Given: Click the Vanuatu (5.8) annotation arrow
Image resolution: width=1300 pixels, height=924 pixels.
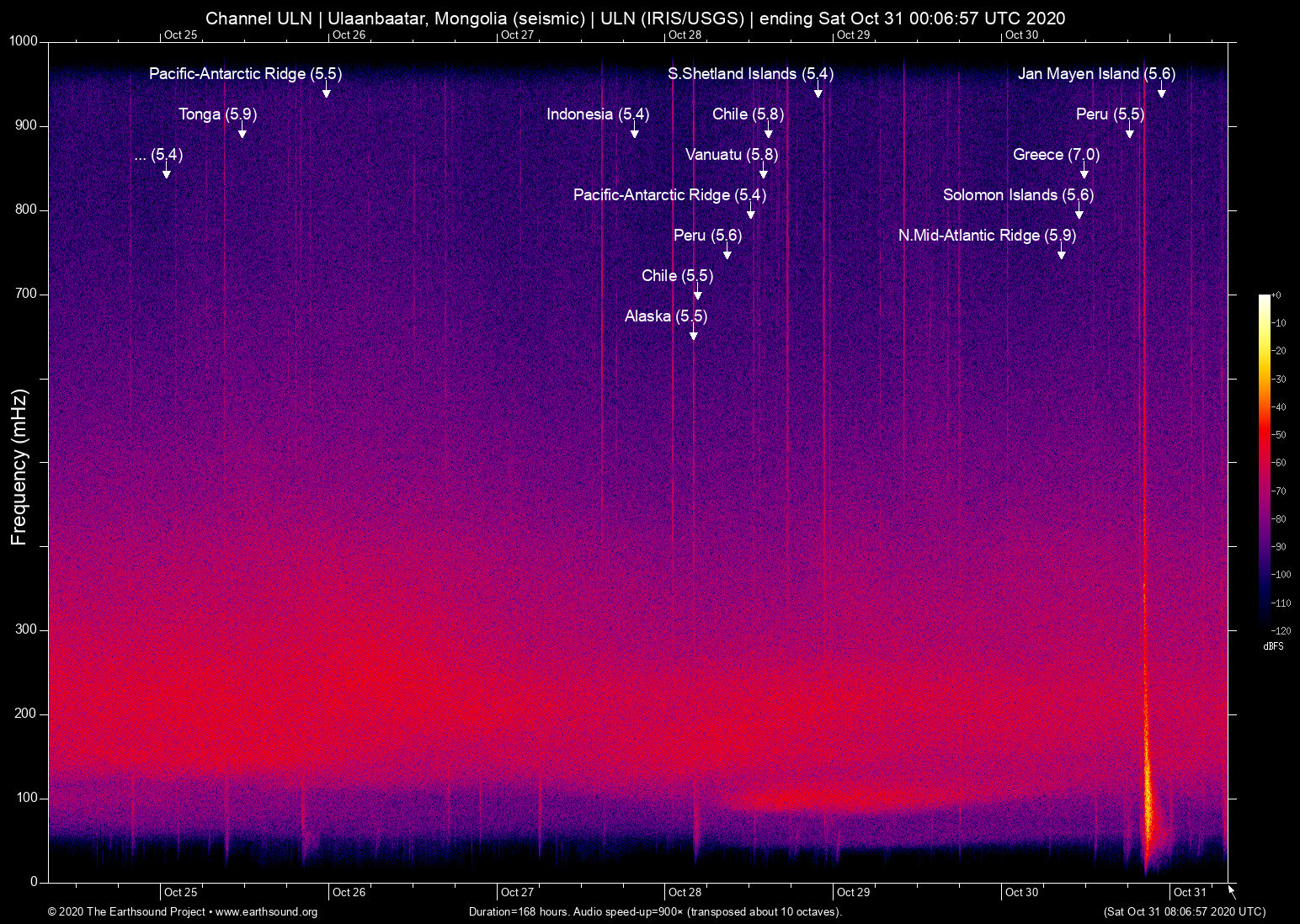Looking at the screenshot, I should [765, 173].
